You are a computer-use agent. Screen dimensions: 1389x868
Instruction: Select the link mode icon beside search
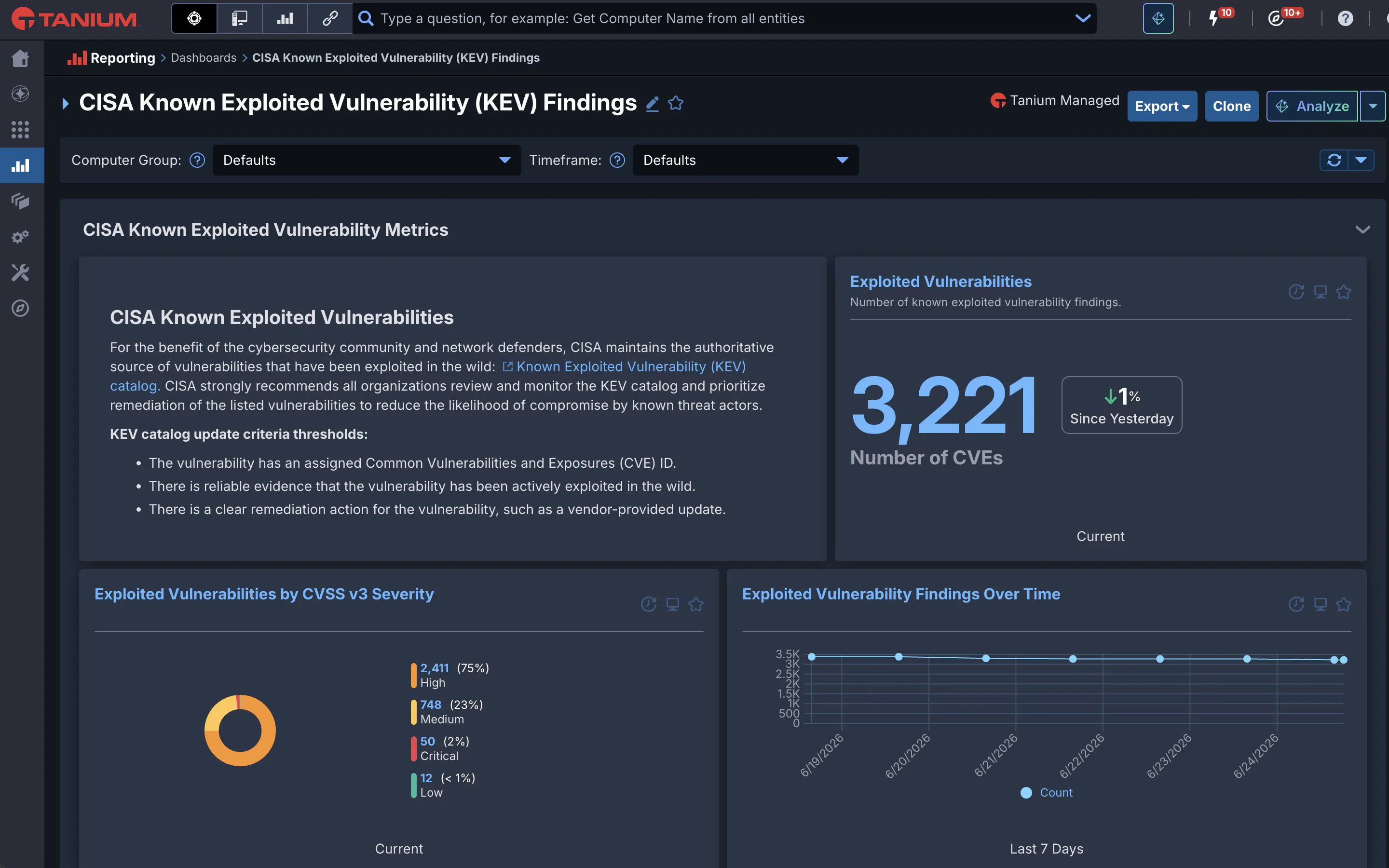[329, 18]
